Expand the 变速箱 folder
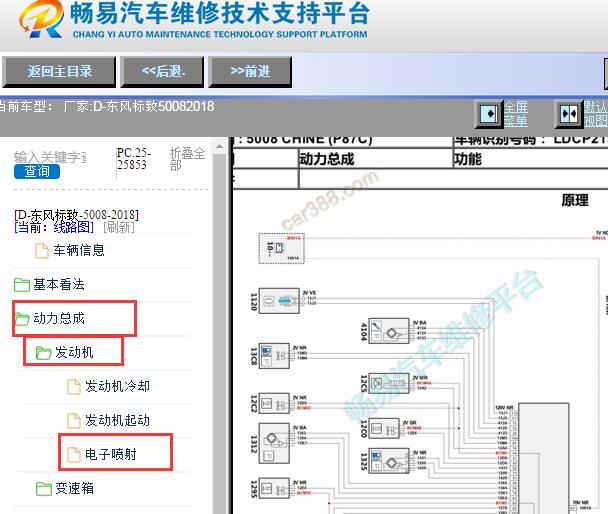This screenshot has width=608, height=514. tap(74, 488)
